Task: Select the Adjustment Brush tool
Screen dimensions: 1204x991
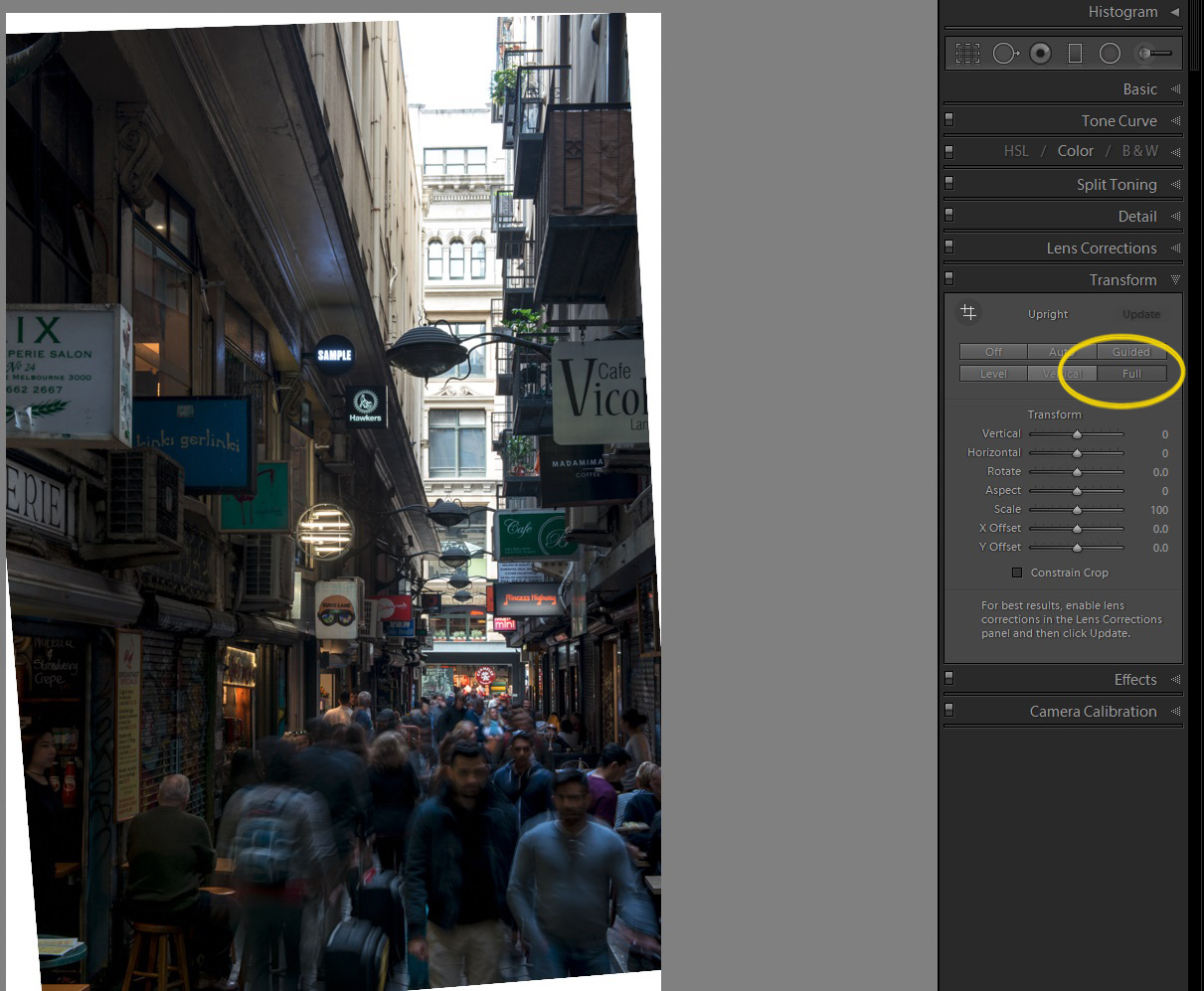Action: coord(1154,54)
